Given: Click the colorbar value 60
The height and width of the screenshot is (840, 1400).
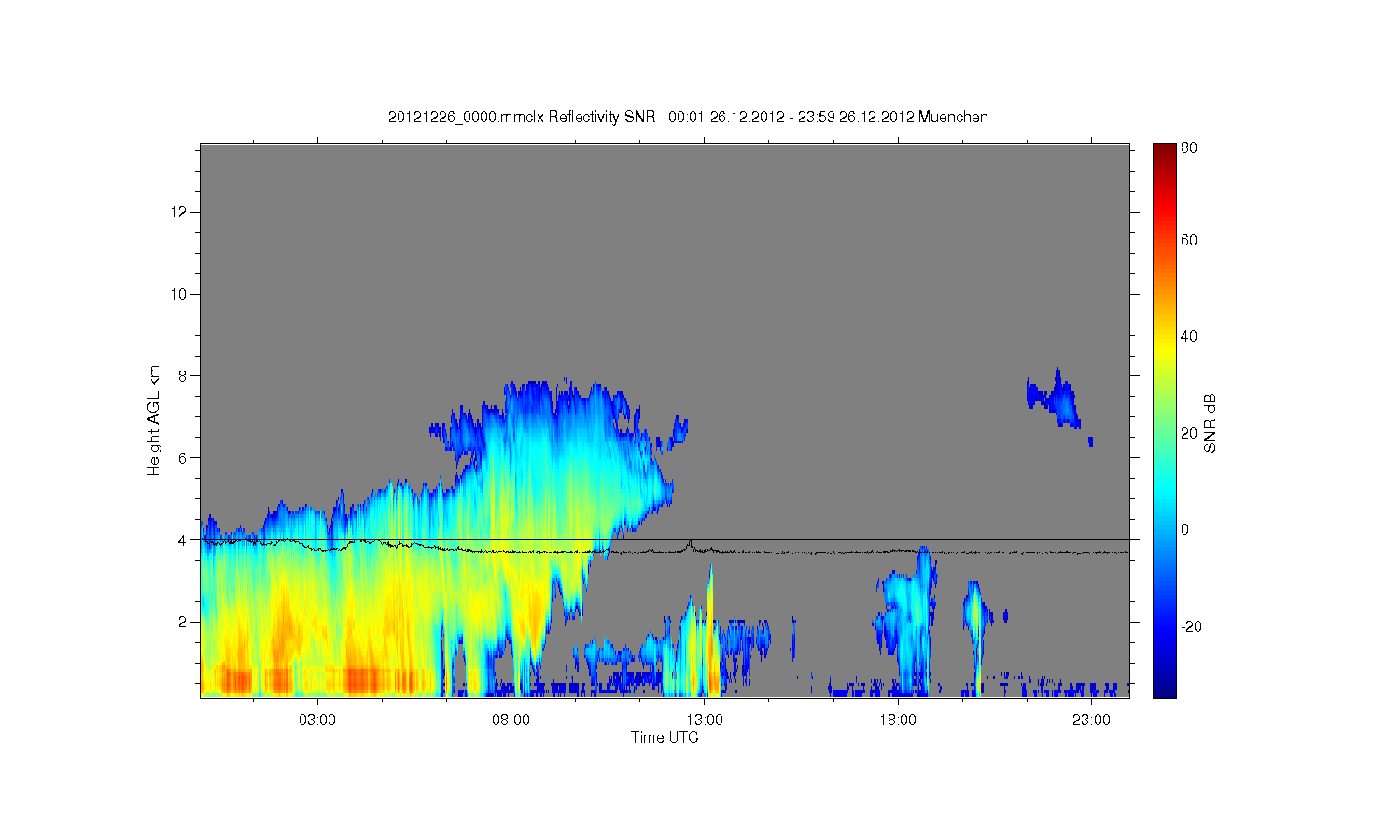Looking at the screenshot, I should [1189, 241].
